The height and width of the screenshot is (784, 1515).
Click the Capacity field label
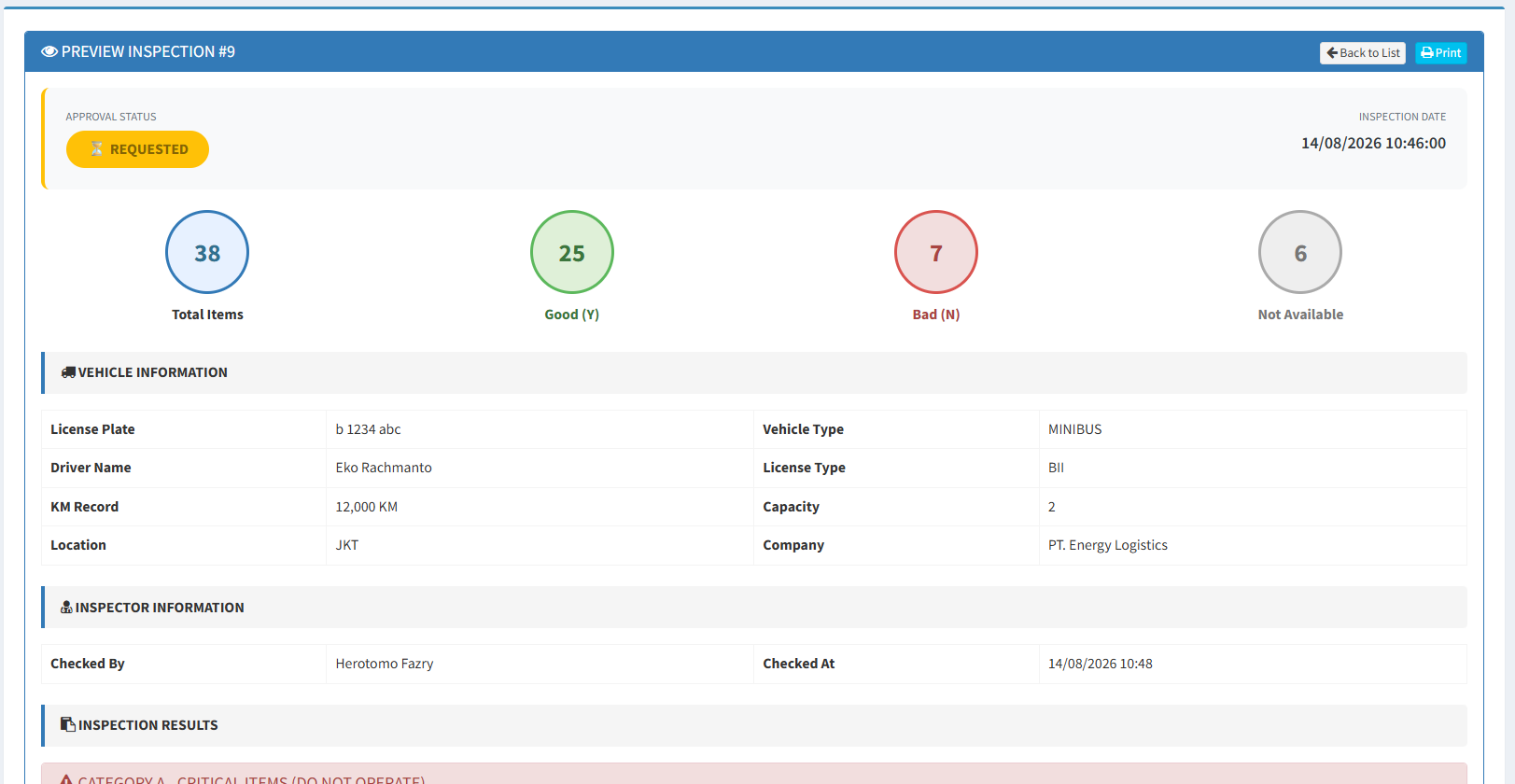791,507
